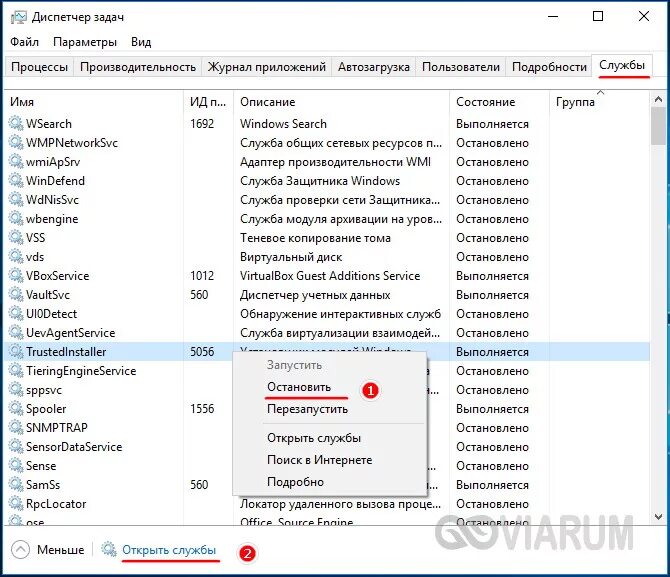Select Диспетчер учетных данных description
Screen dimensions: 670x577
tap(315, 295)
